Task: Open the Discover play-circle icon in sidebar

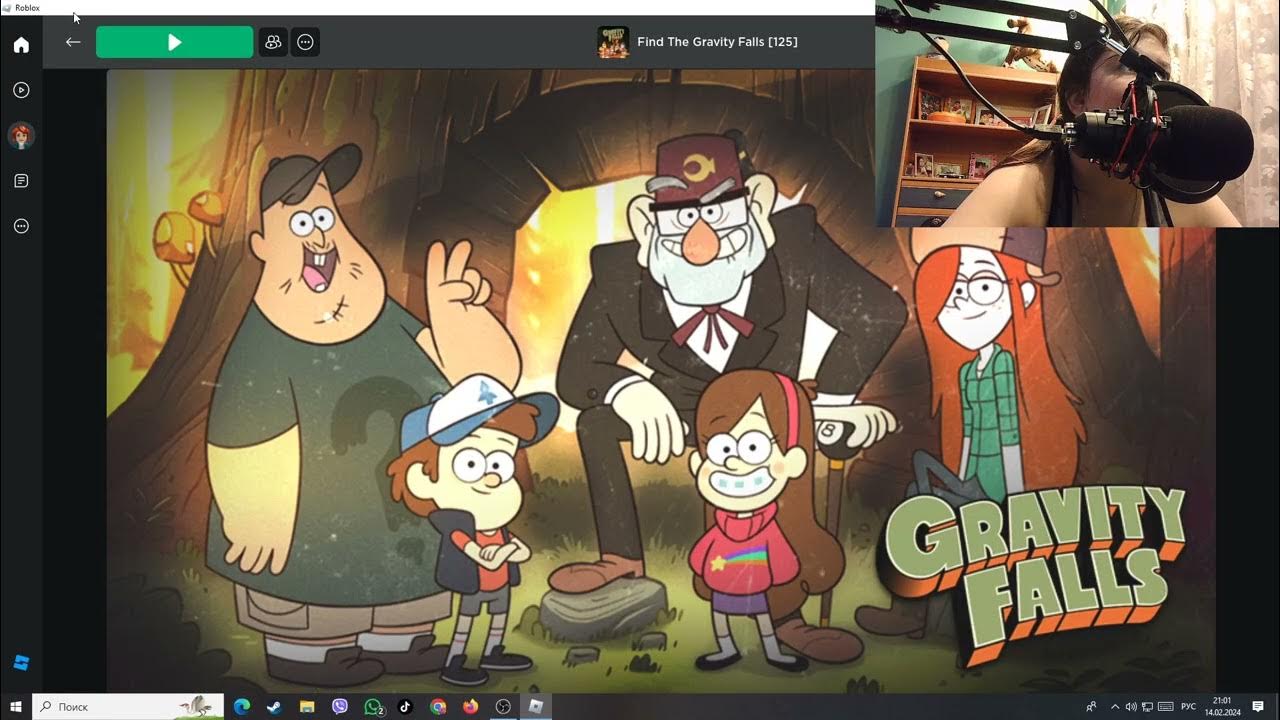Action: pos(21,90)
